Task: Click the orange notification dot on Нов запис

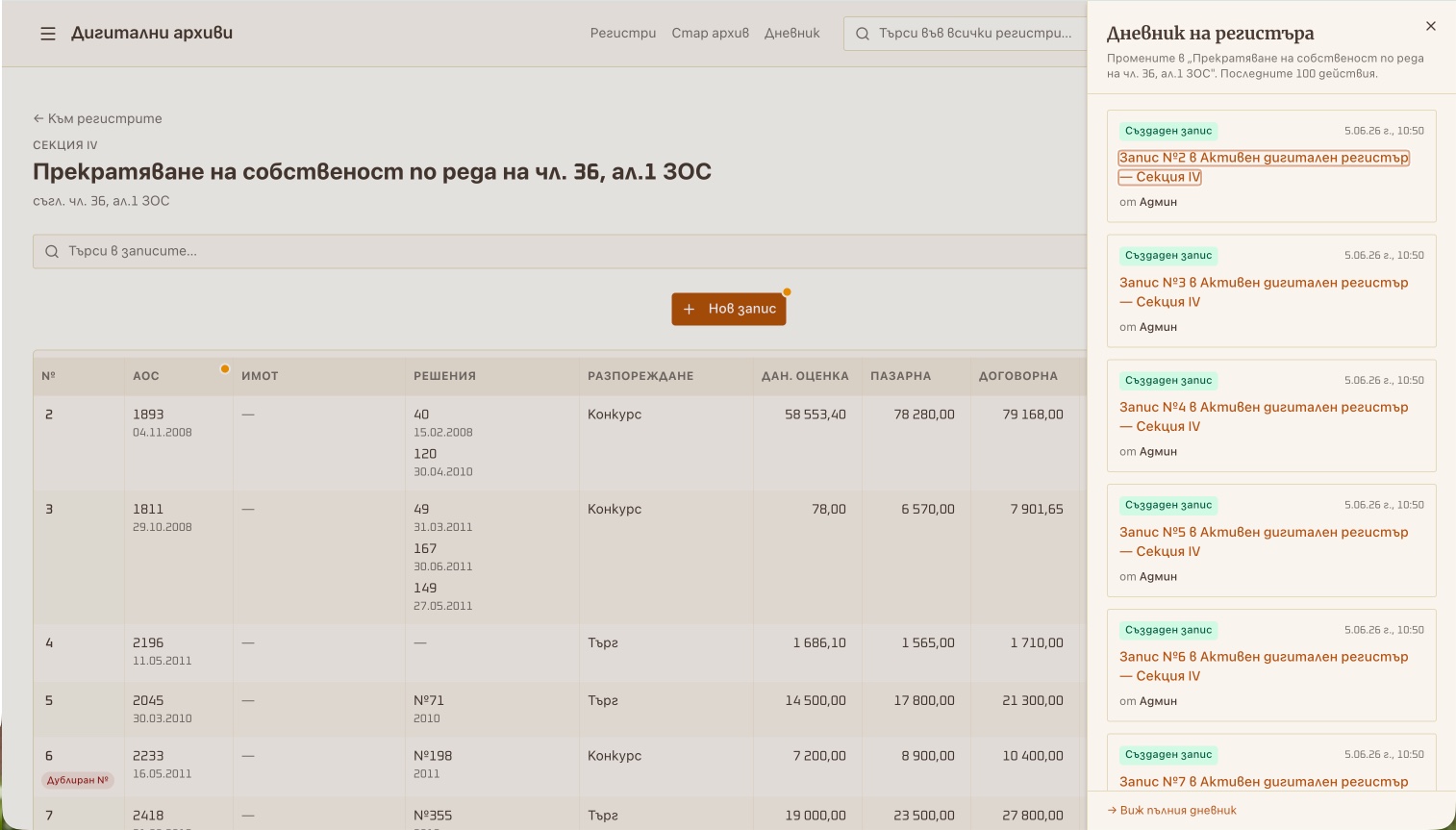Action: pyautogui.click(x=787, y=291)
